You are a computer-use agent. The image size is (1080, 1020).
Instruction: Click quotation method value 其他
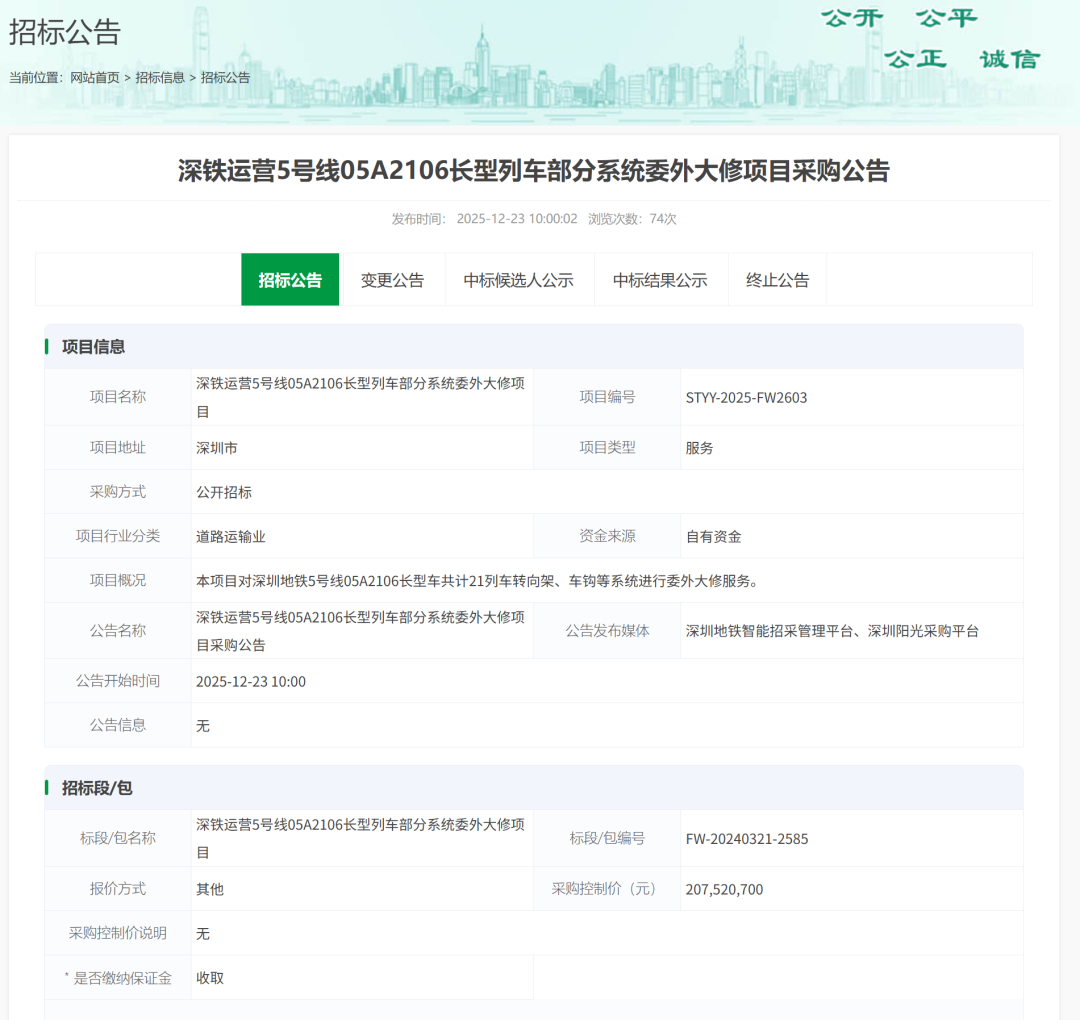point(209,889)
